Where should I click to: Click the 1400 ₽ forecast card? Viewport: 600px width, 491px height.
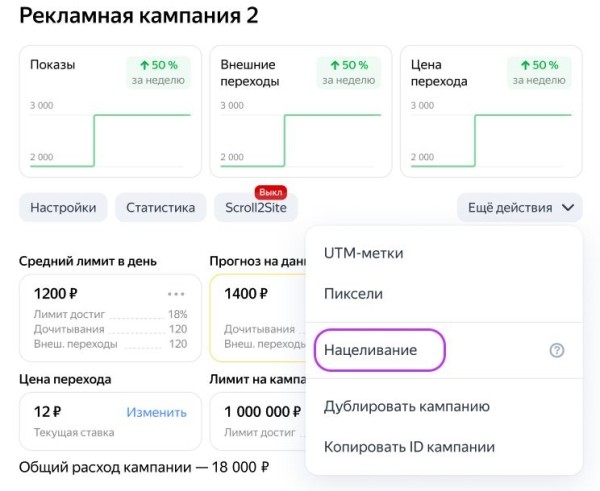click(x=256, y=317)
